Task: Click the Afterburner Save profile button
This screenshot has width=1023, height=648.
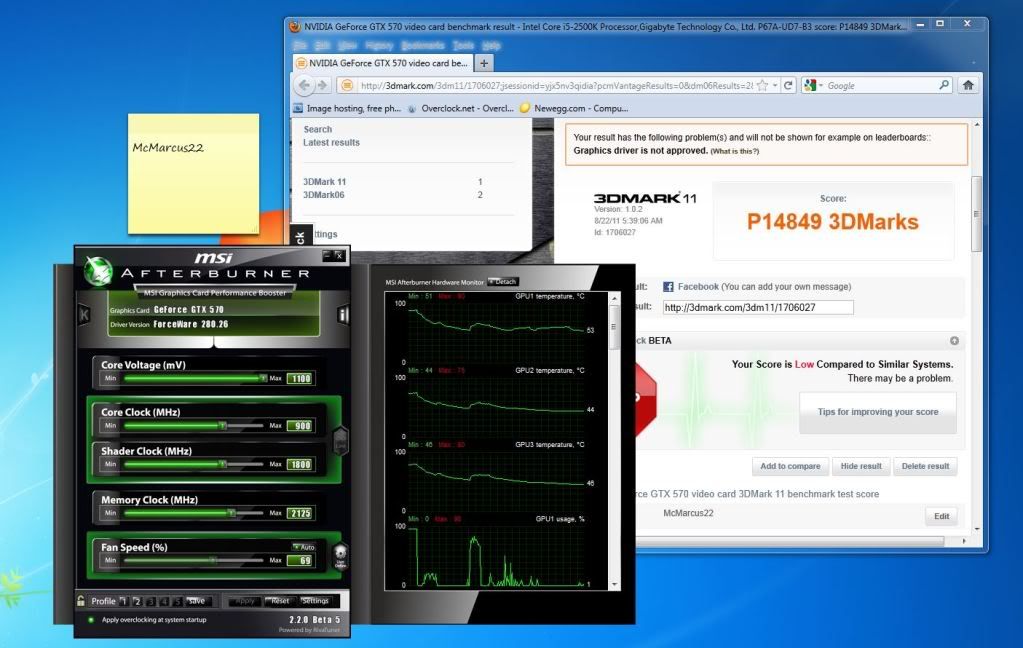Action: [x=196, y=601]
